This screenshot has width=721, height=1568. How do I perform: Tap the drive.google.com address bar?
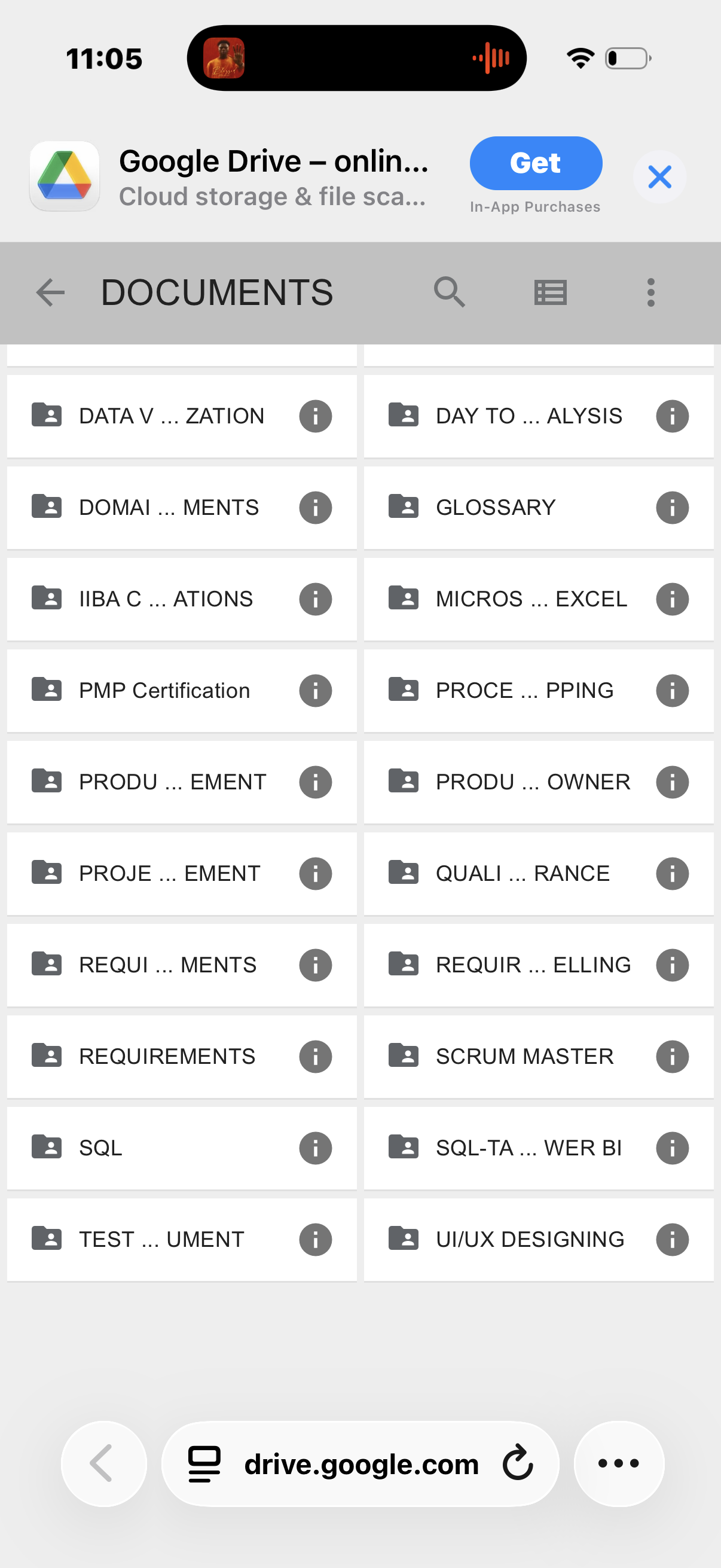[361, 1465]
